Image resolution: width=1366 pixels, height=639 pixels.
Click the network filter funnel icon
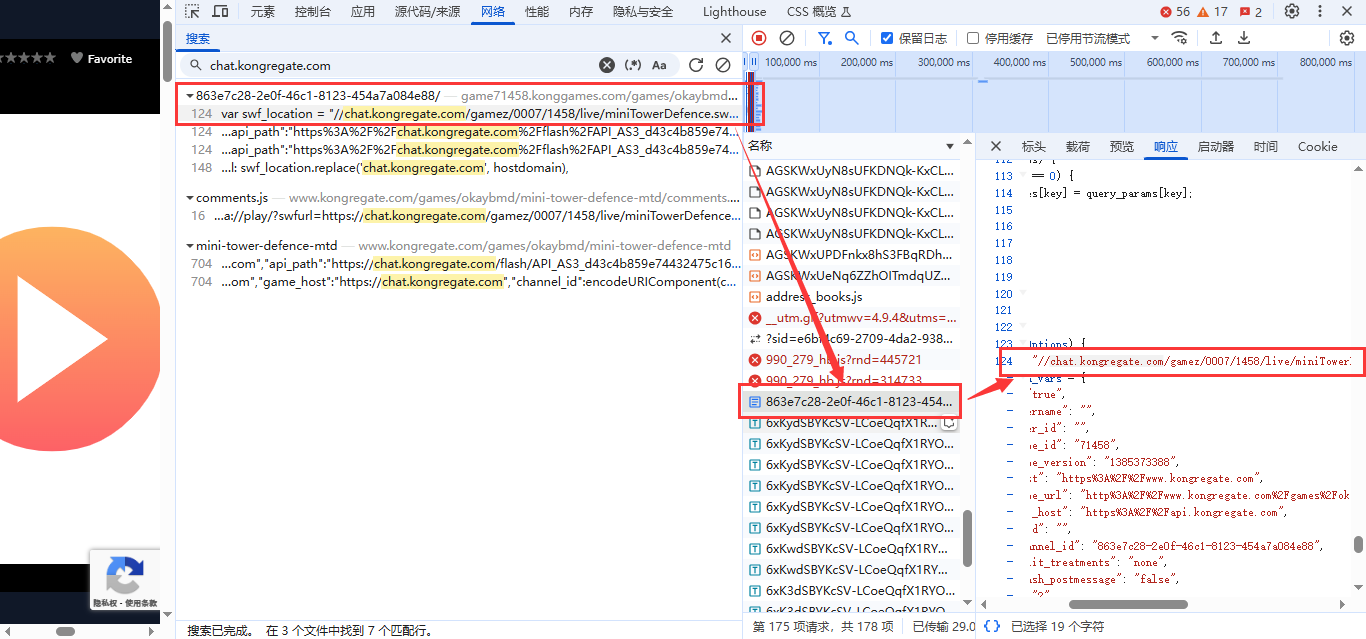[824, 38]
